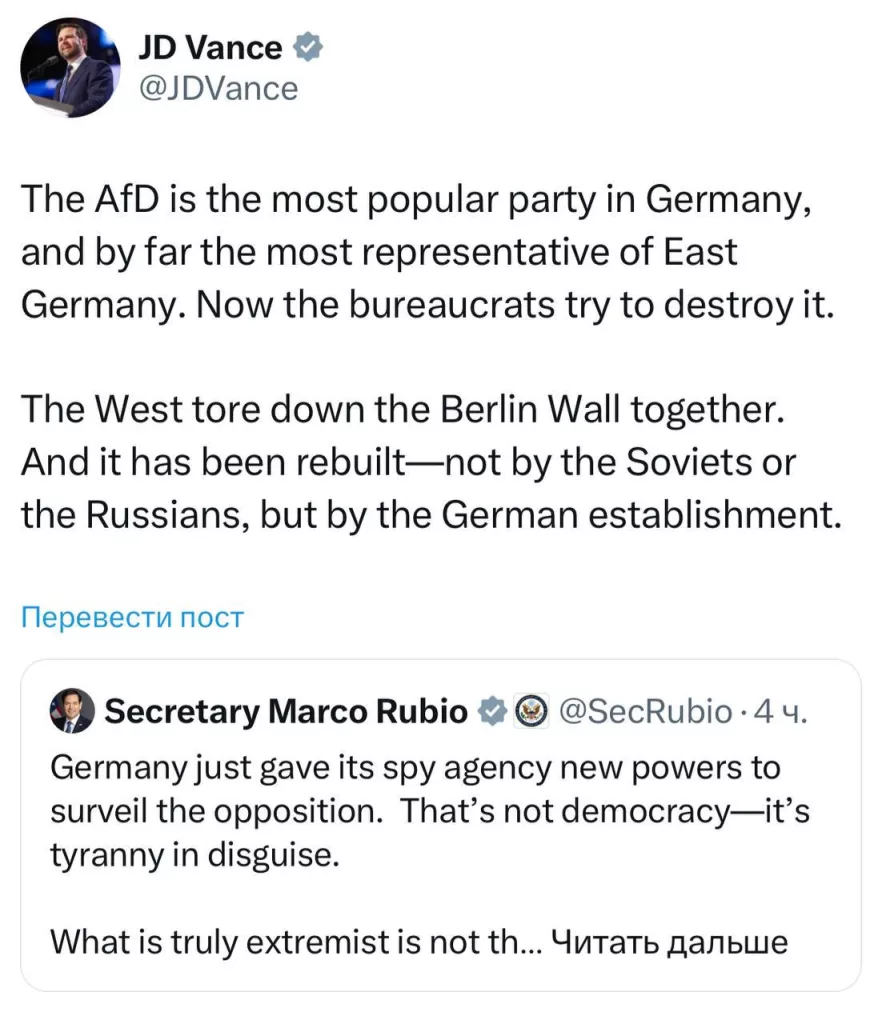Open Marco Rubio's small avatar
The height and width of the screenshot is (1024, 882).
(x=72, y=711)
